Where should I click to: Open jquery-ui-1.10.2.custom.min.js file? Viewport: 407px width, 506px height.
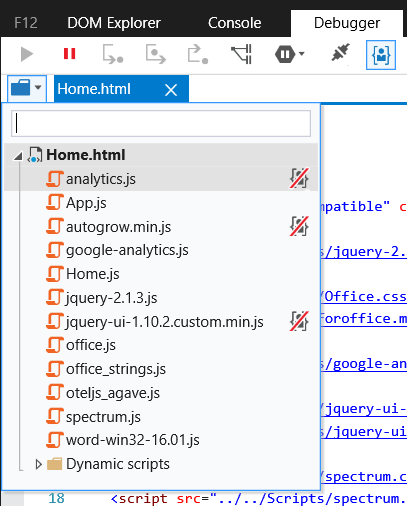point(164,322)
